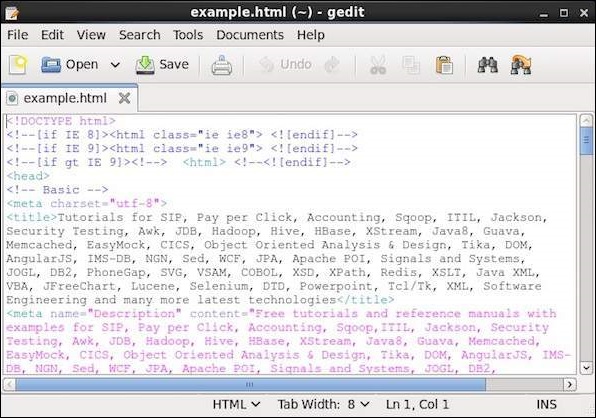Click the Undo button
Screen dimensions: 596x418
(x=285, y=65)
